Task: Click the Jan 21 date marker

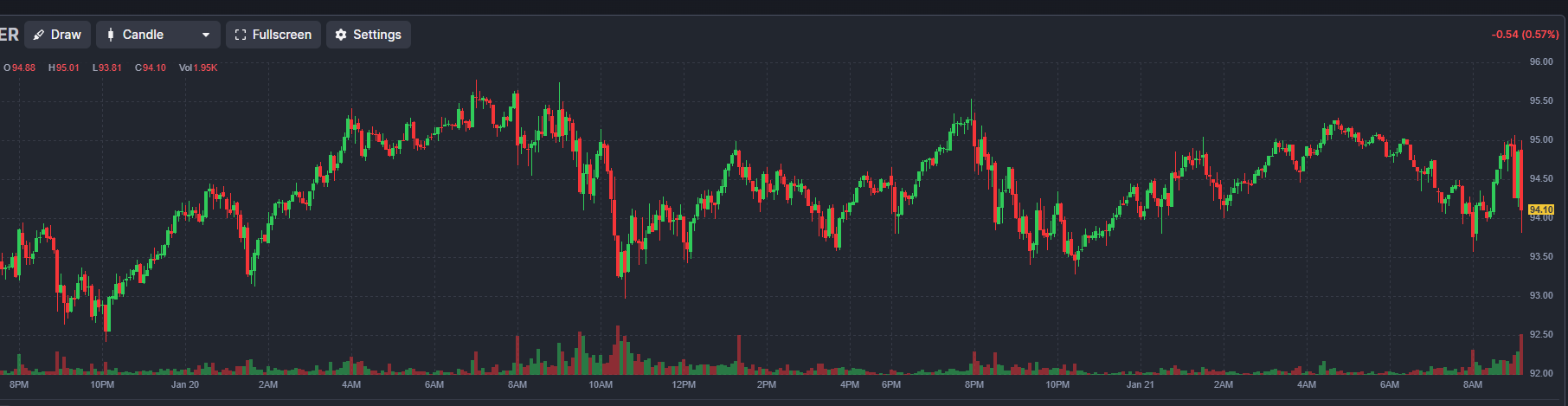Action: coord(1140,384)
